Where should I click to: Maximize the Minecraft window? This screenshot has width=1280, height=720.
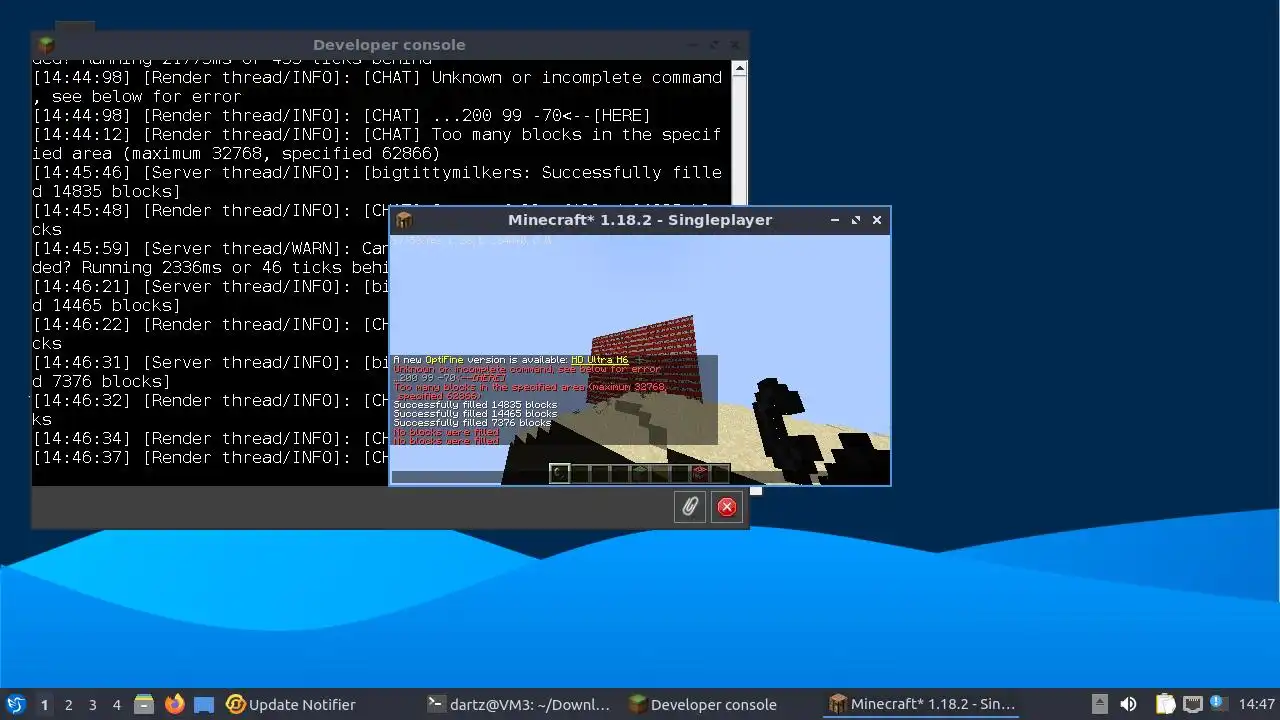tap(856, 220)
